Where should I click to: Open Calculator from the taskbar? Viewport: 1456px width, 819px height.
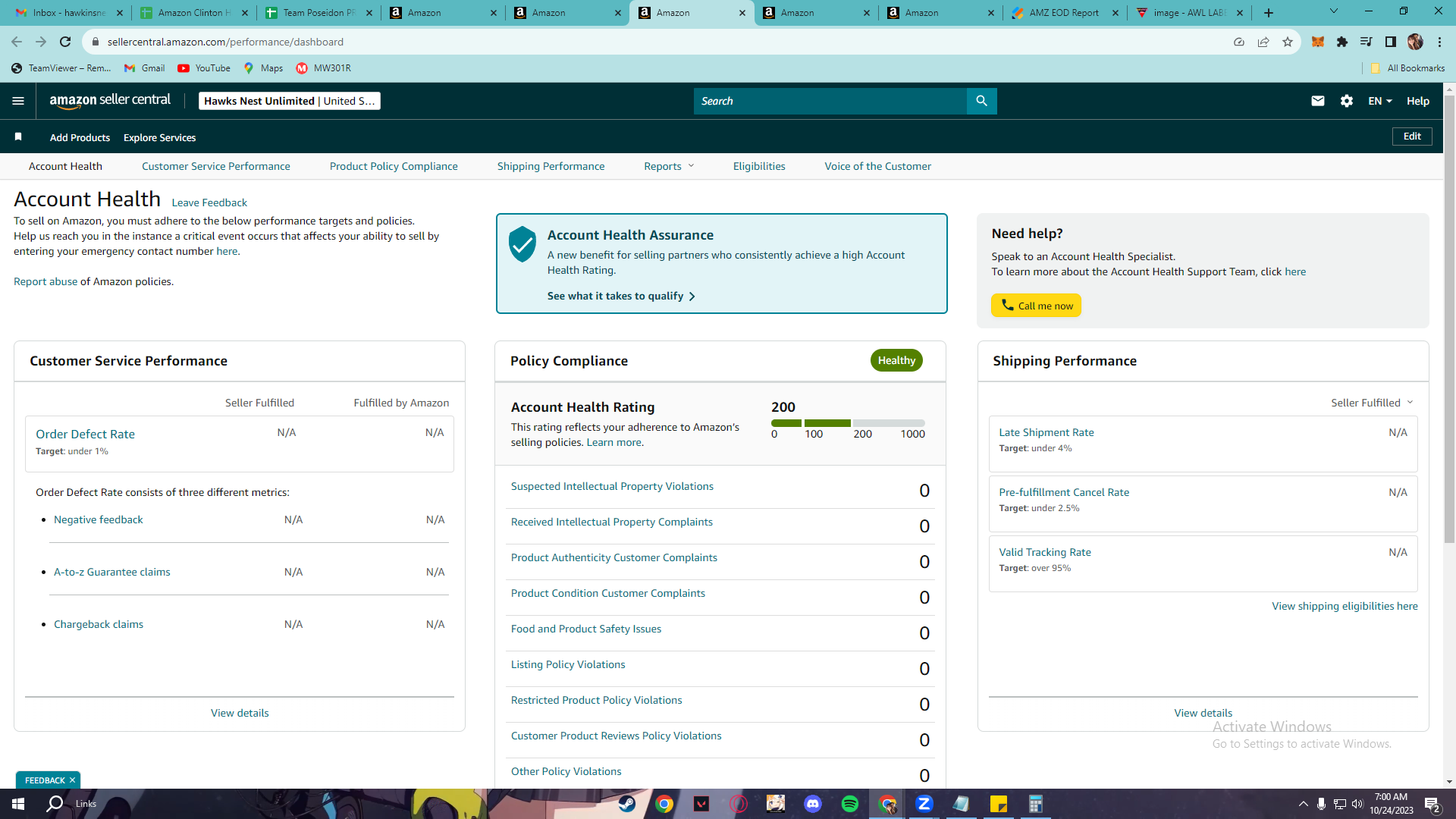pos(1036,804)
